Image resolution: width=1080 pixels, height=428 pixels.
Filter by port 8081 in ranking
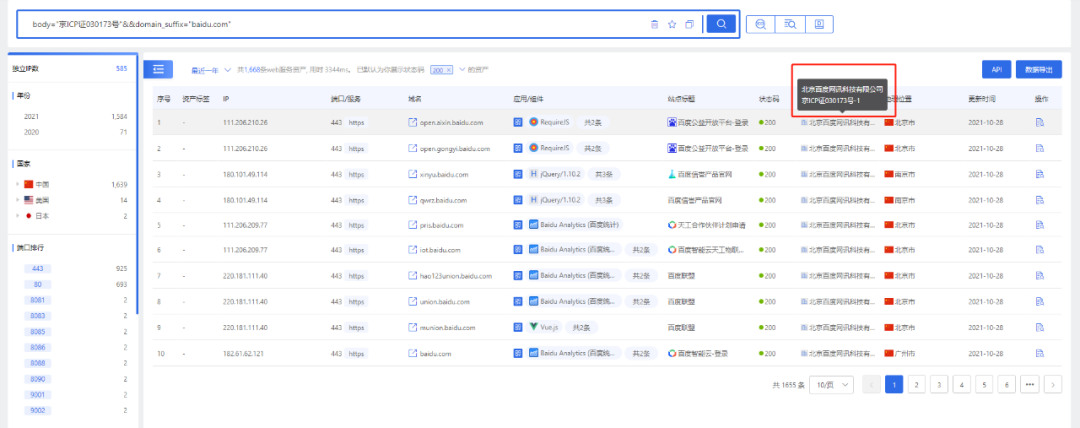38,300
